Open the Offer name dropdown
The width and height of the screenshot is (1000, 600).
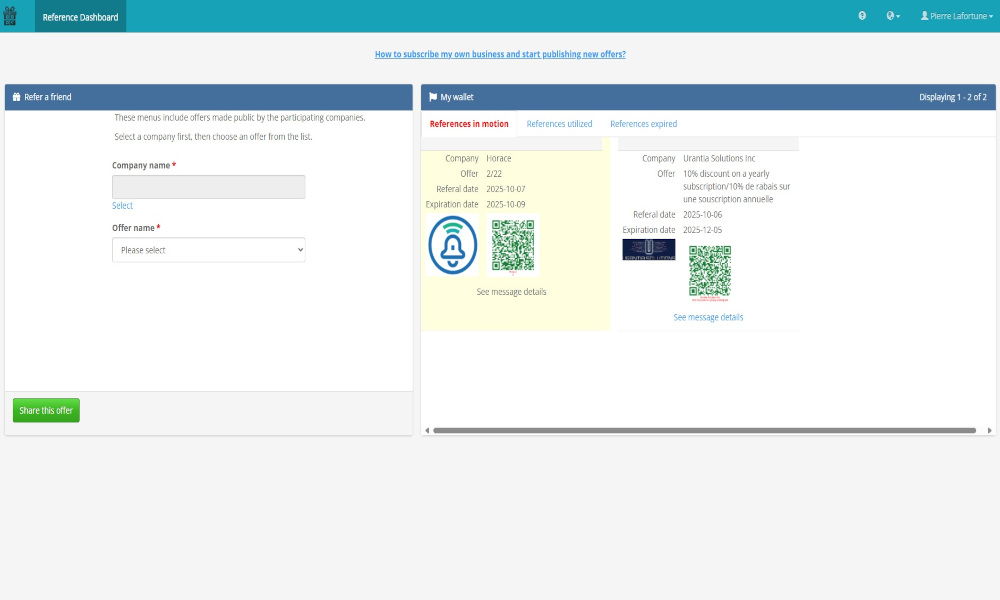(208, 250)
